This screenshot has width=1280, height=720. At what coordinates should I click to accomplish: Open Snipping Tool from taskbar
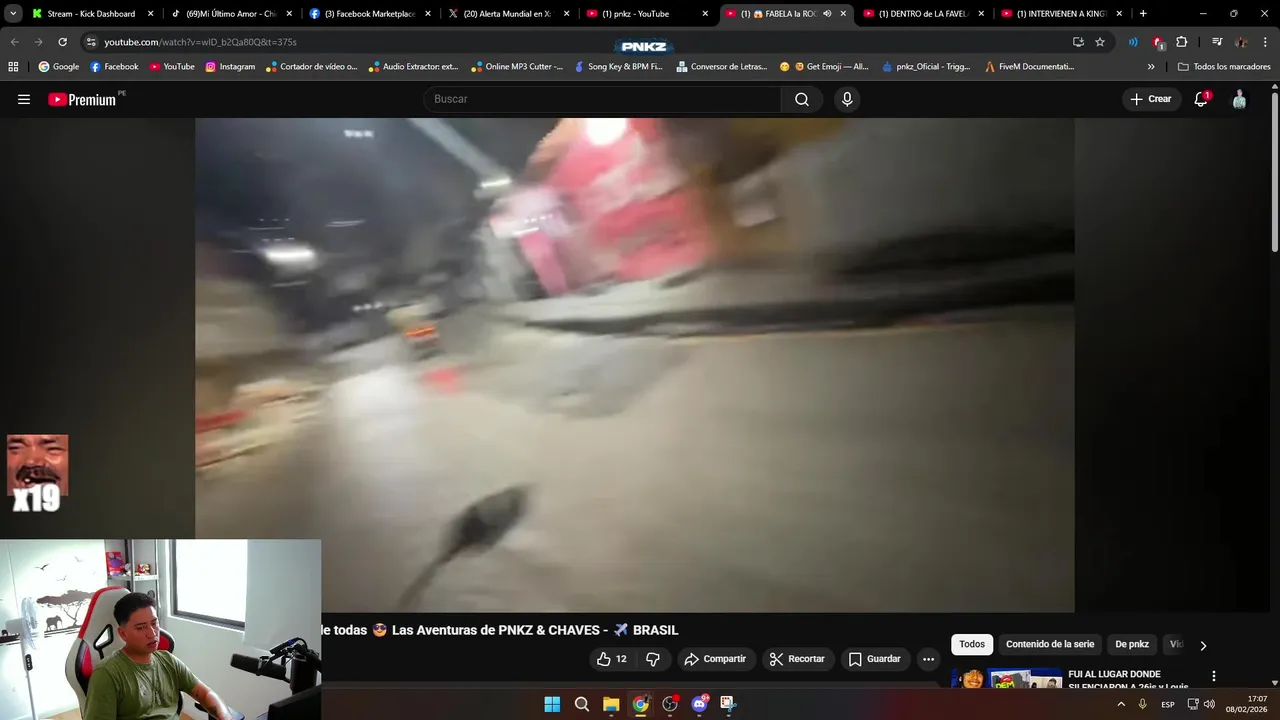click(728, 704)
